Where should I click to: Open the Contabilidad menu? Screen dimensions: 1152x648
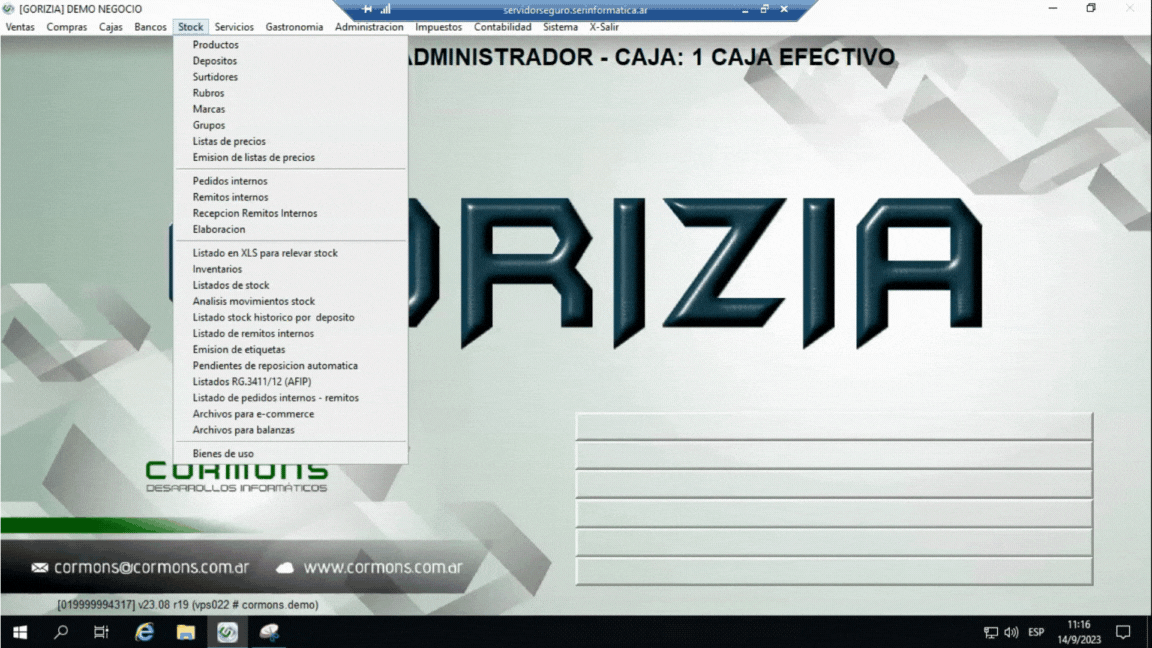click(x=502, y=27)
